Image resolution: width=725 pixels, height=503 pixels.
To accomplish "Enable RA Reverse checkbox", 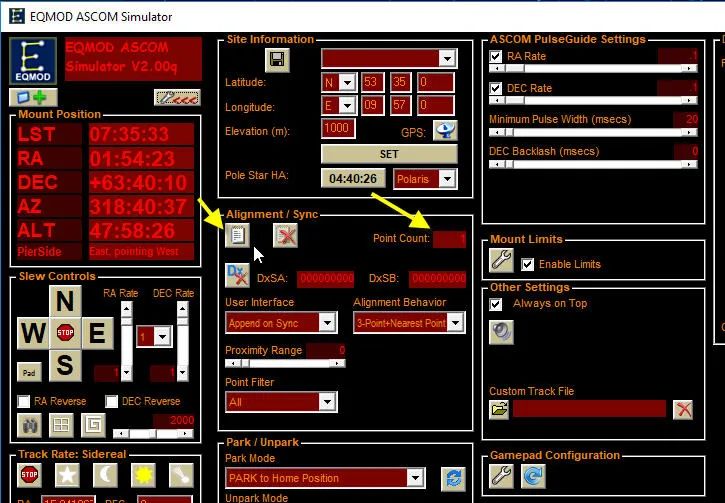I will click(x=25, y=401).
